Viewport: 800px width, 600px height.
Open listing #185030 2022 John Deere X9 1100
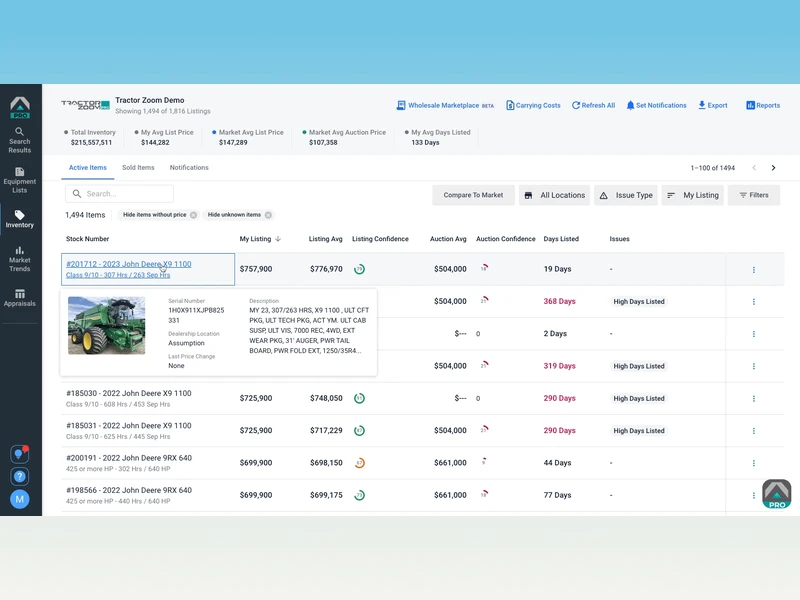pos(129,393)
